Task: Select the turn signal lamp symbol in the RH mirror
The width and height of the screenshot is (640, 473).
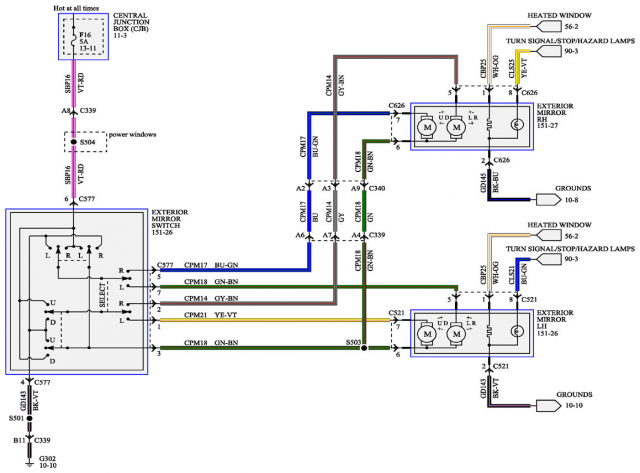Action: coord(516,126)
